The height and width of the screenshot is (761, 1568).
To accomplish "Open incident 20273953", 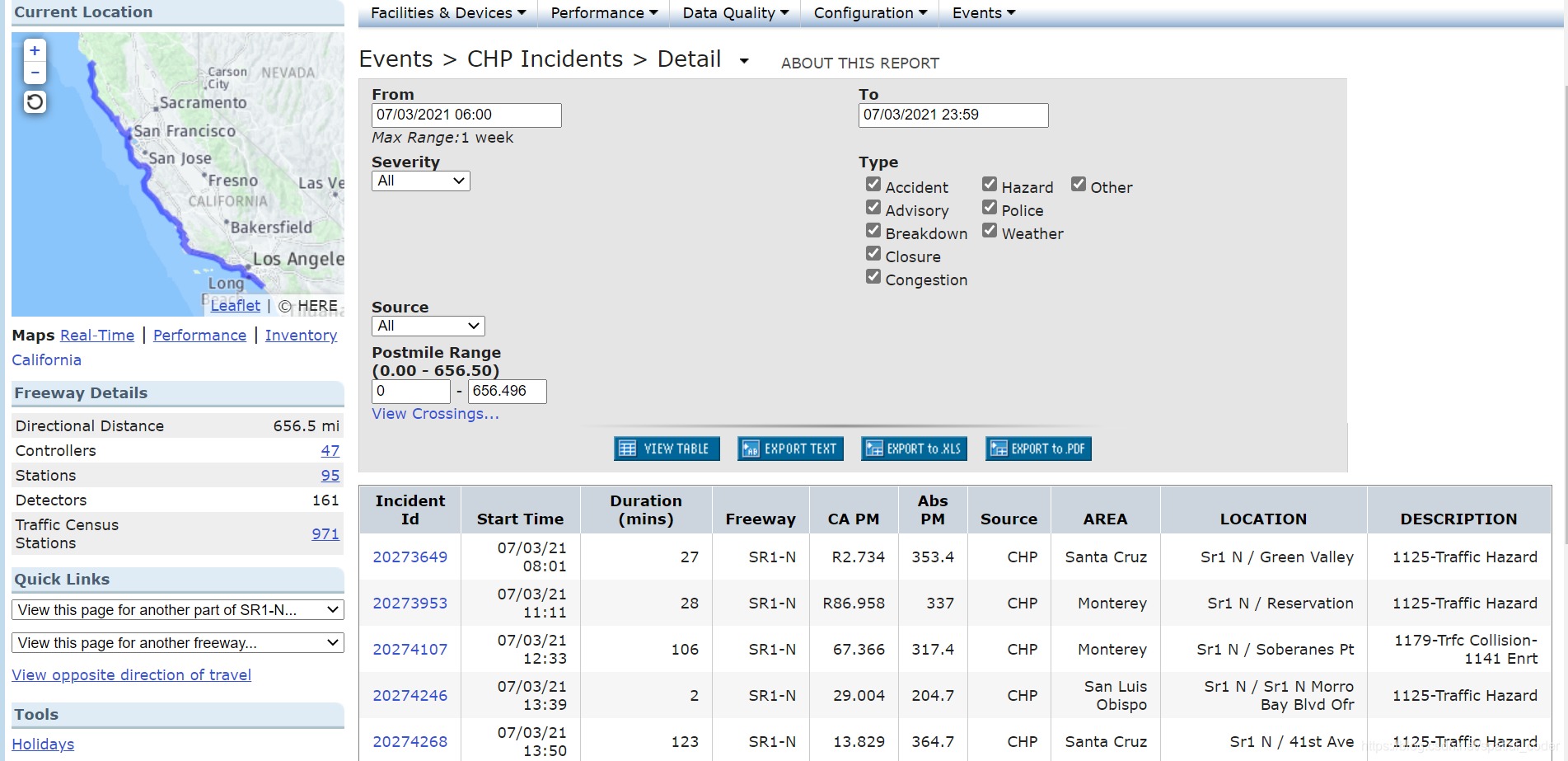I will pyautogui.click(x=410, y=604).
